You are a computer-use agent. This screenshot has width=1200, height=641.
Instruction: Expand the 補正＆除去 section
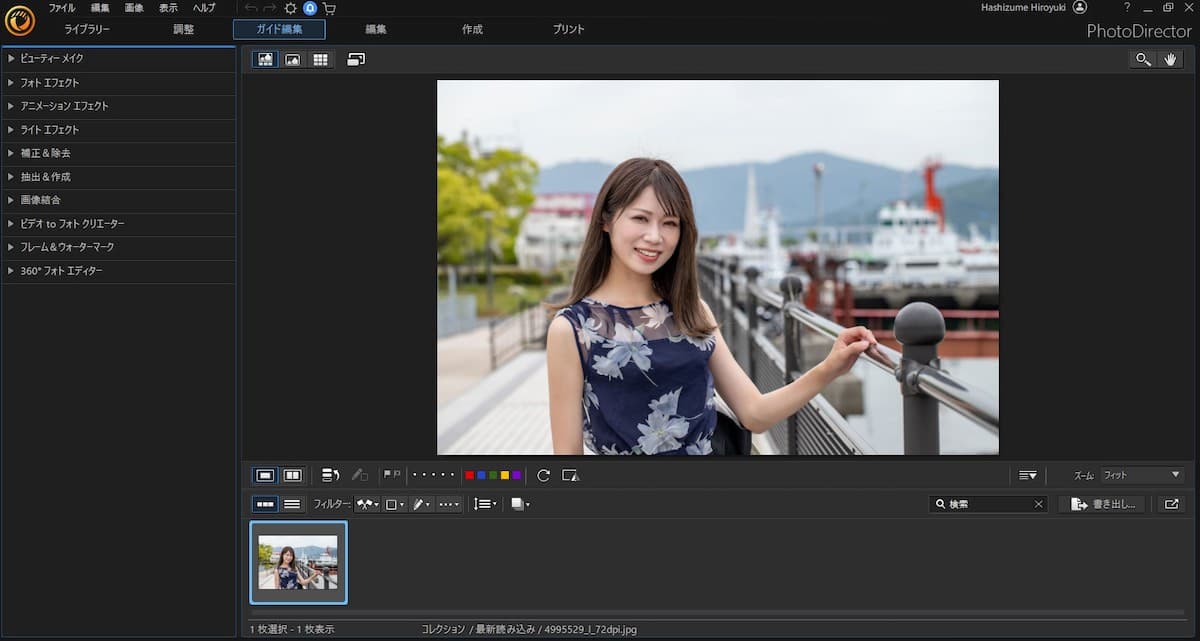45,153
